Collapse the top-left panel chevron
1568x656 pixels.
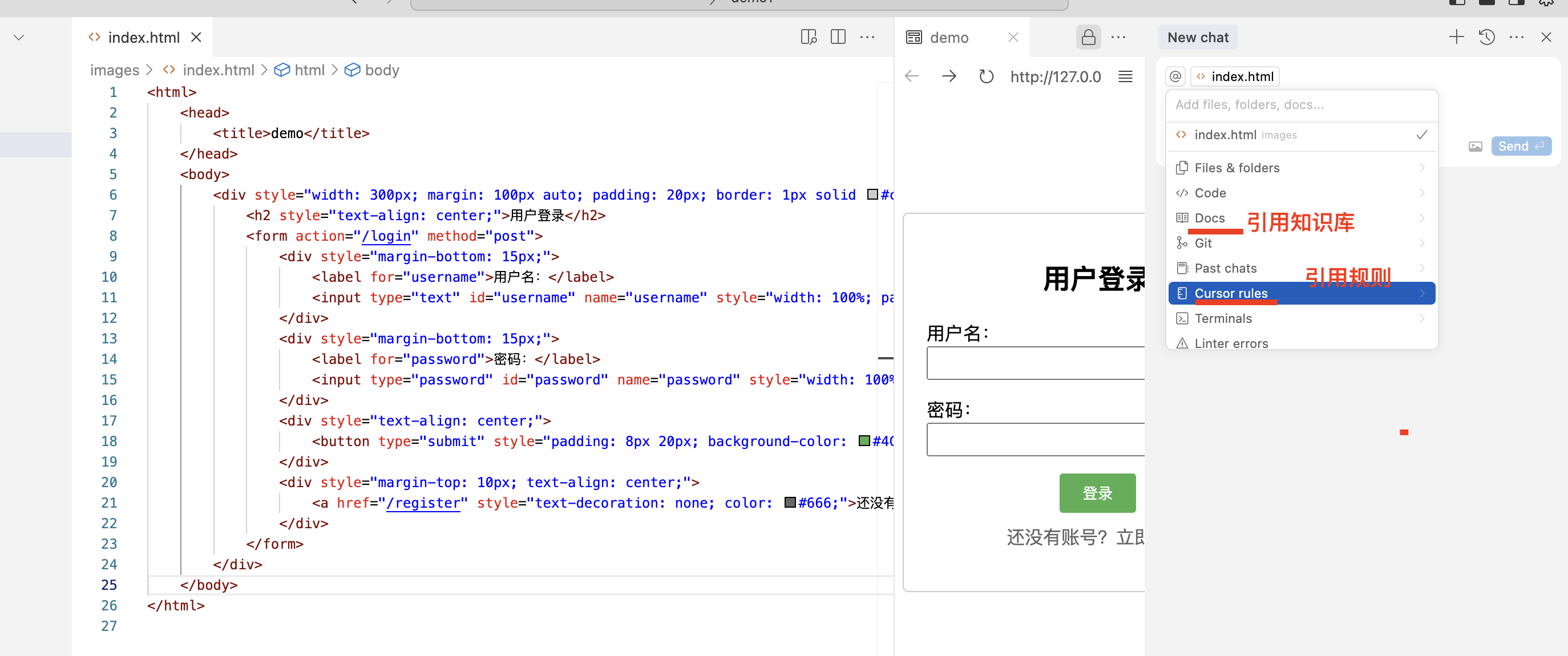(x=18, y=37)
